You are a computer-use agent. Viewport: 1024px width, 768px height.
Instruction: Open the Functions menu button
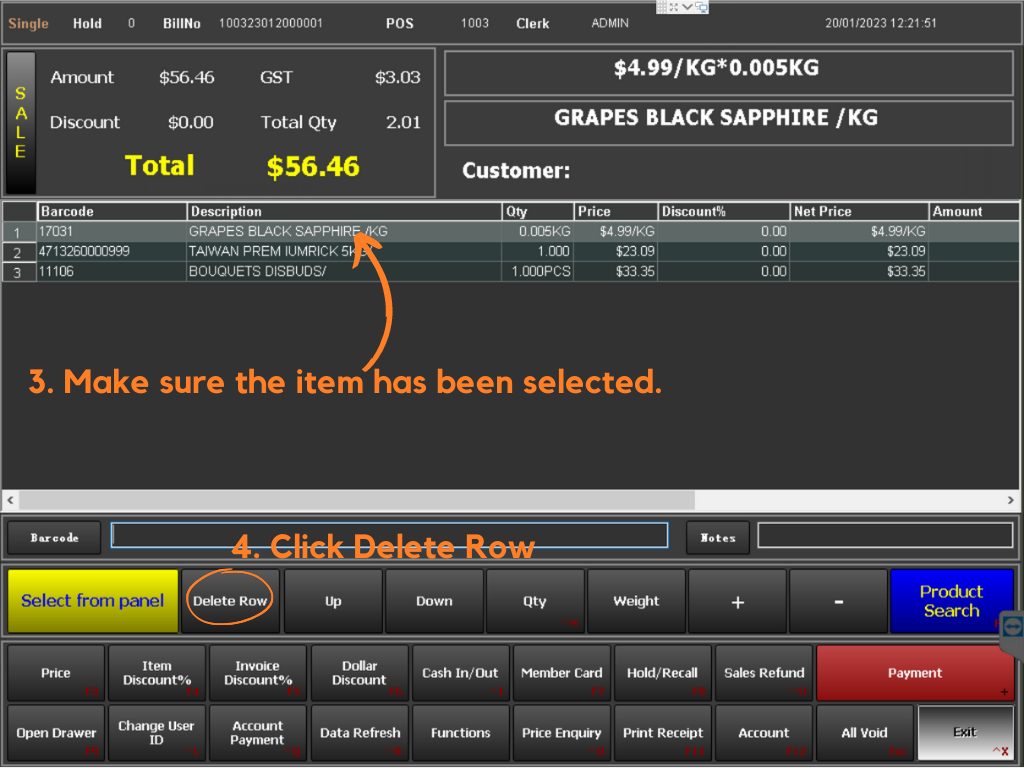(x=461, y=733)
